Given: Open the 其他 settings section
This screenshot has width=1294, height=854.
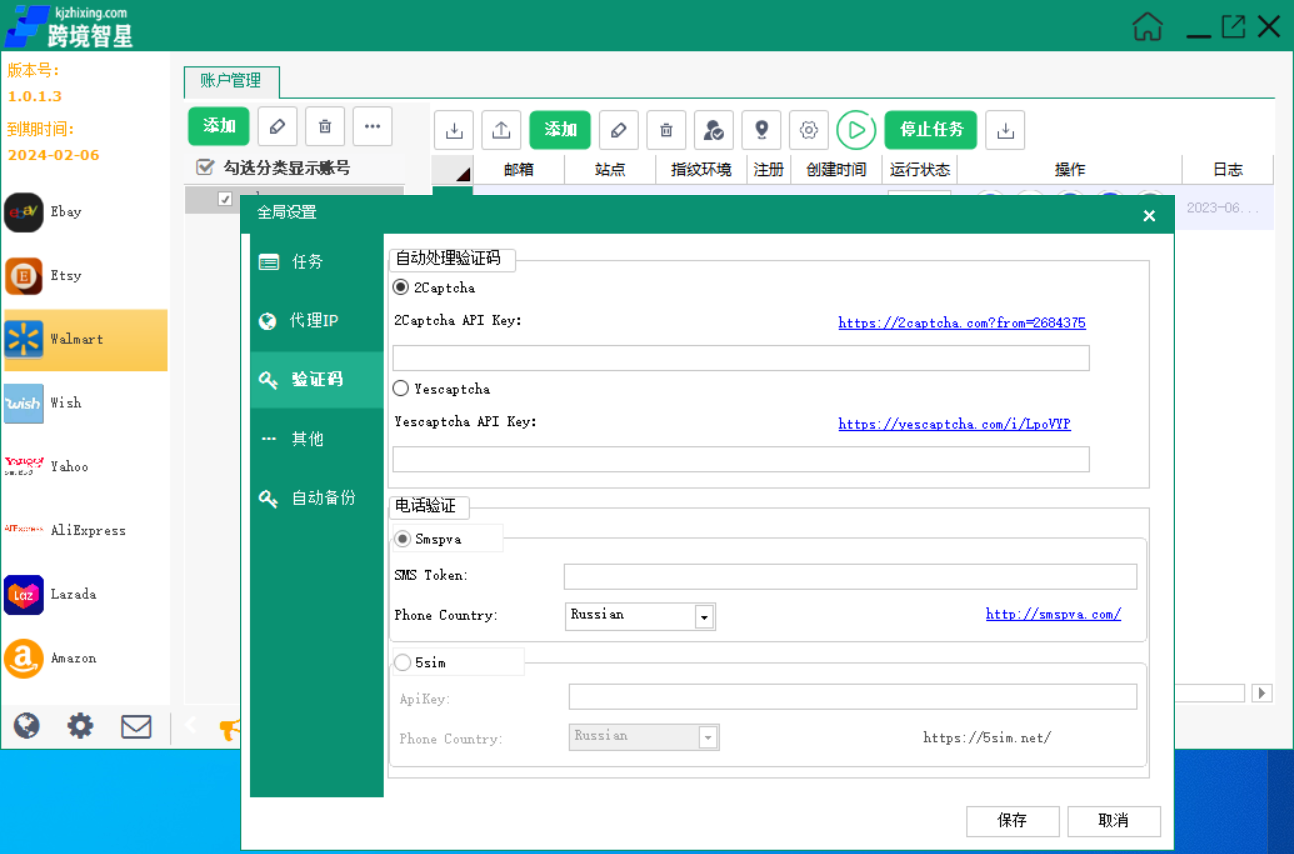Looking at the screenshot, I should 317,439.
